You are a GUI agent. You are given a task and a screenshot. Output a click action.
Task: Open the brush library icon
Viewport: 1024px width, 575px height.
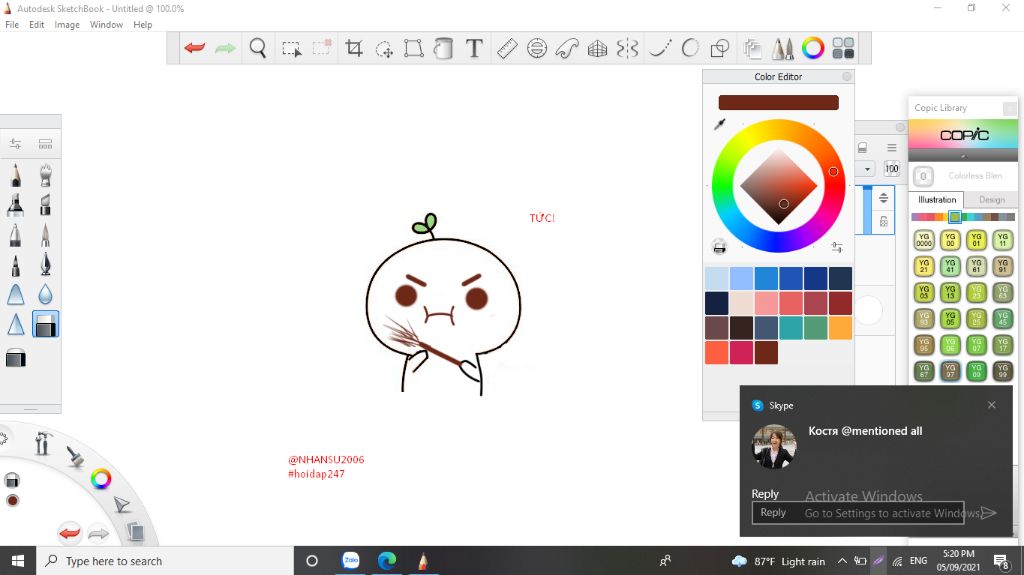click(45, 144)
